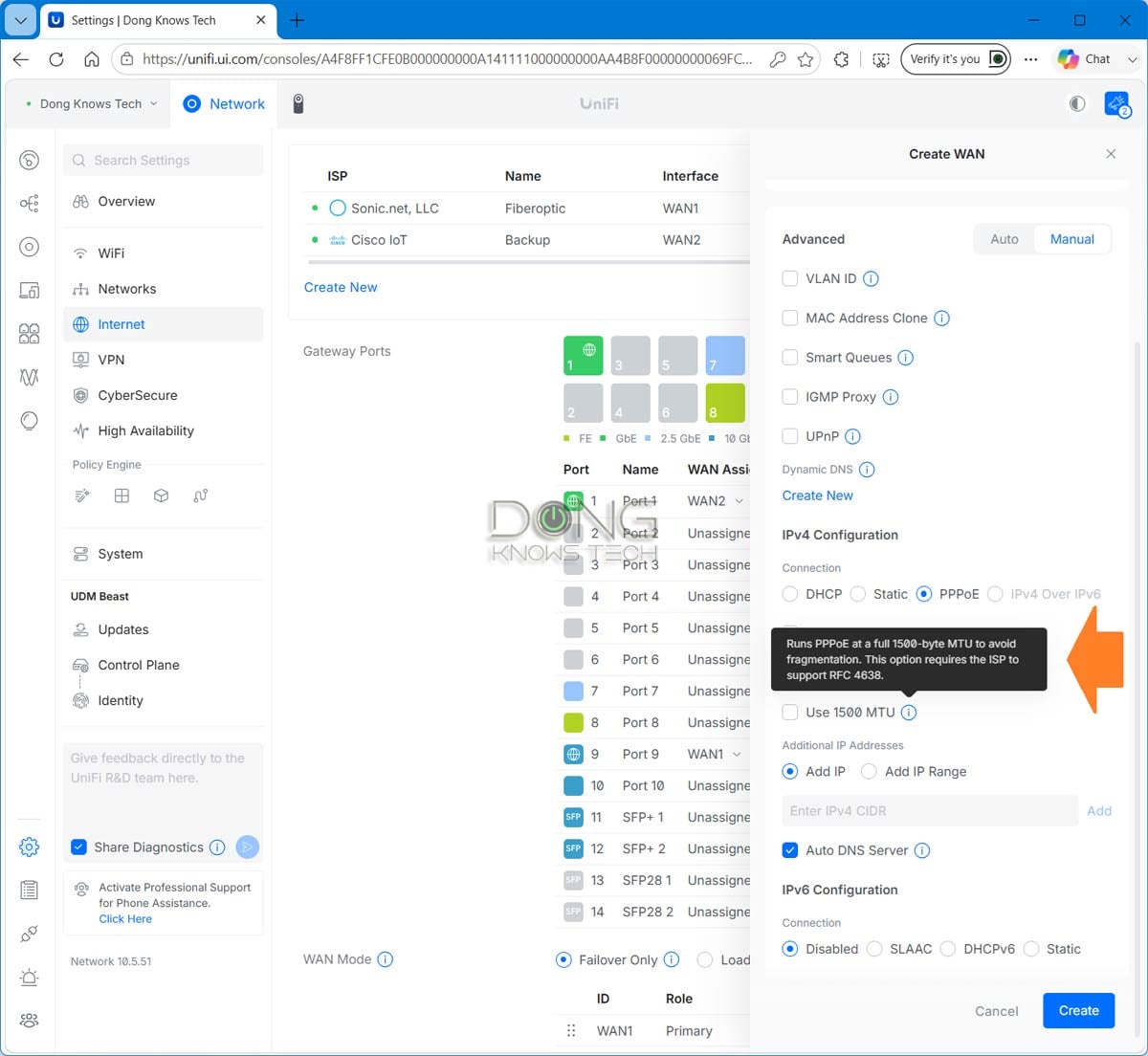
Task: Bookmark this page with the star icon
Action: 806,59
